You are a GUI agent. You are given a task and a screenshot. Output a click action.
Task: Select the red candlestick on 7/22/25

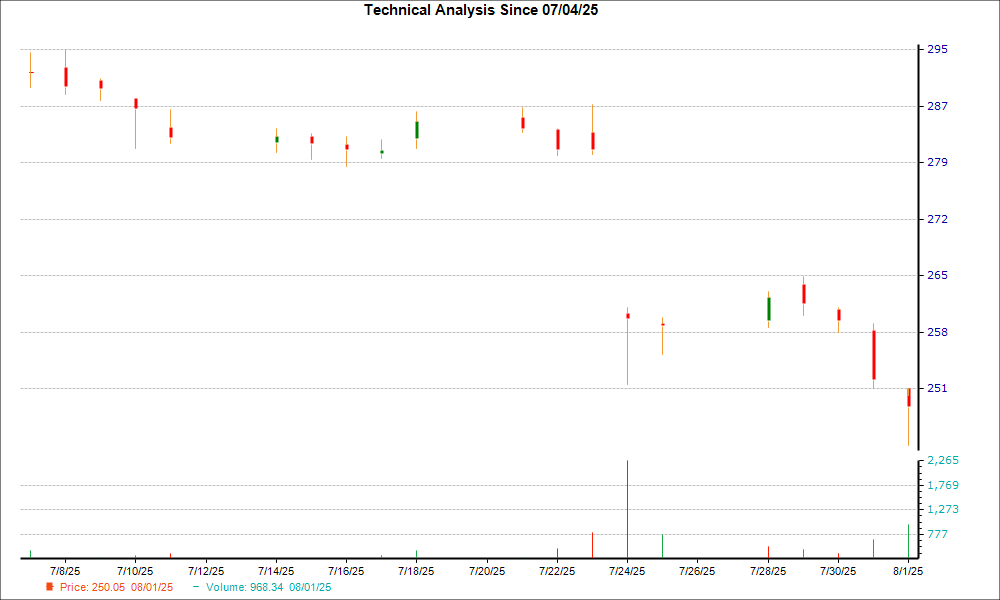pos(557,140)
